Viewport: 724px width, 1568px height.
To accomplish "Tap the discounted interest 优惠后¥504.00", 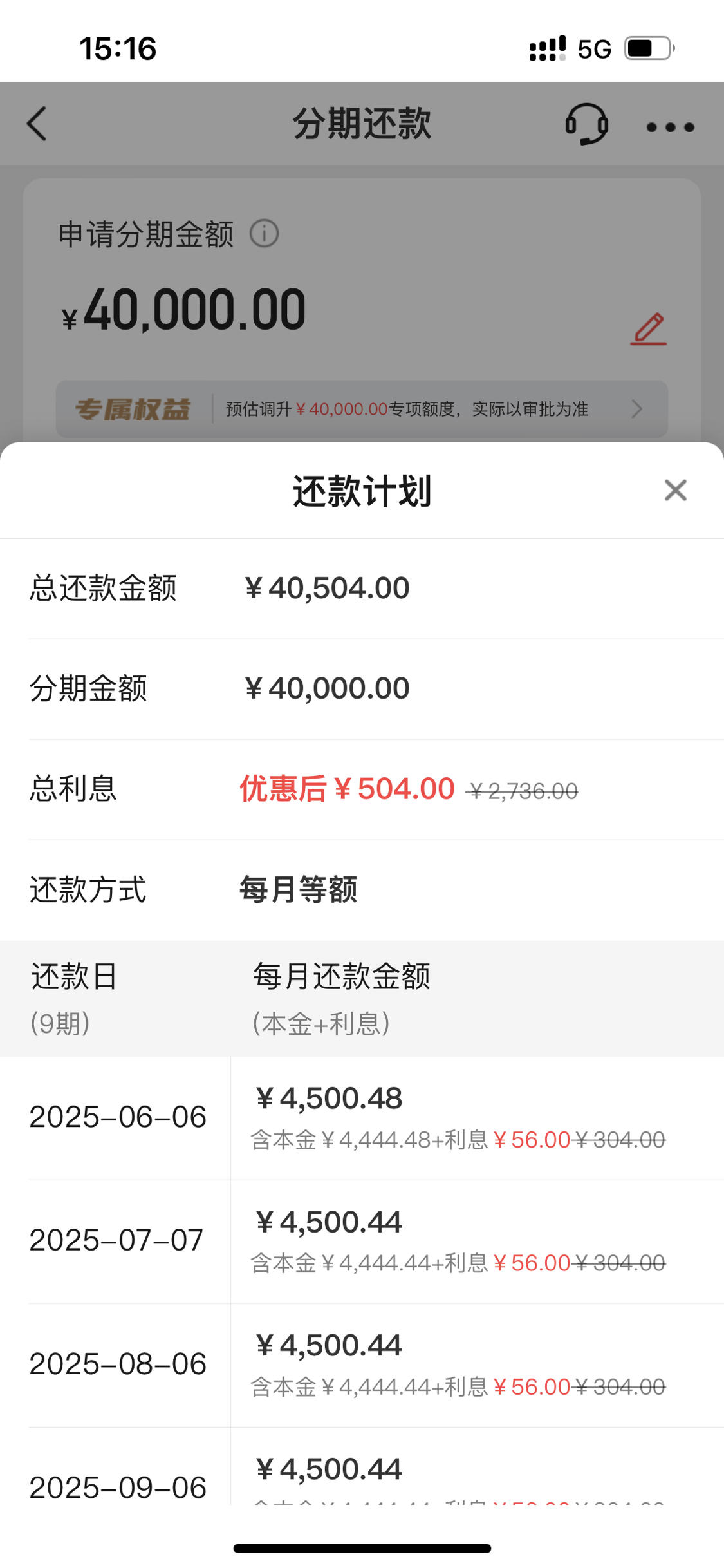I will (x=348, y=789).
